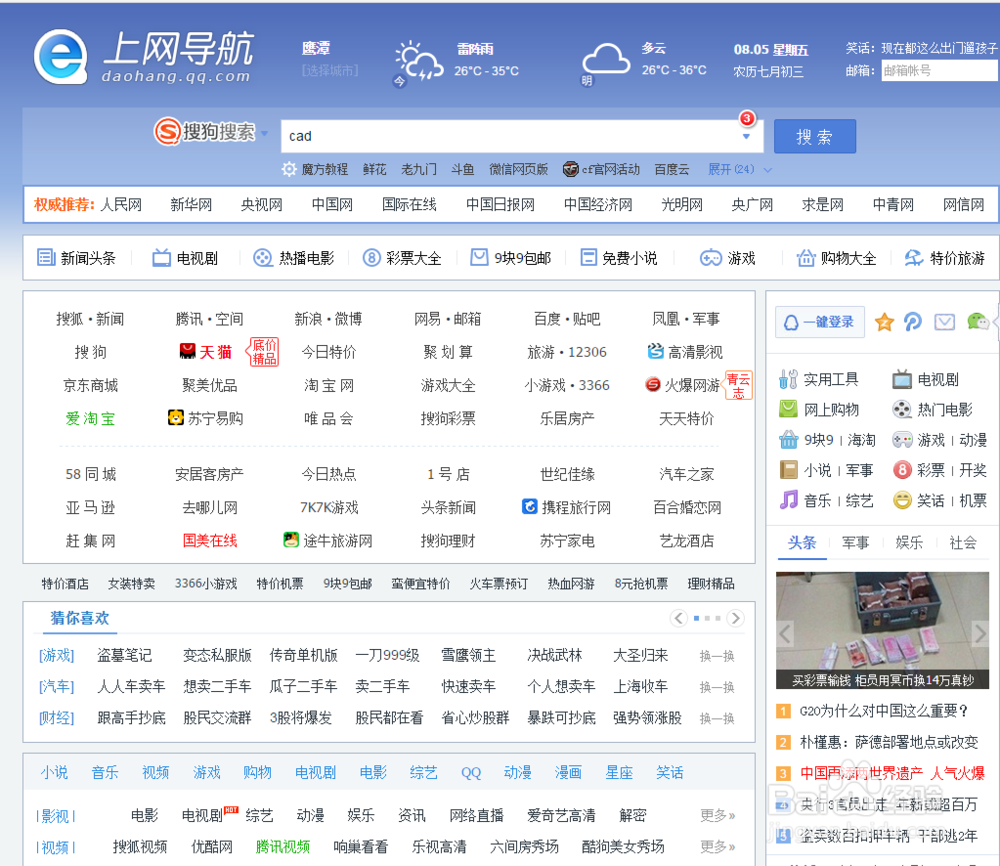
Task: Open the 热播电影 film reel icon
Action: click(x=262, y=258)
